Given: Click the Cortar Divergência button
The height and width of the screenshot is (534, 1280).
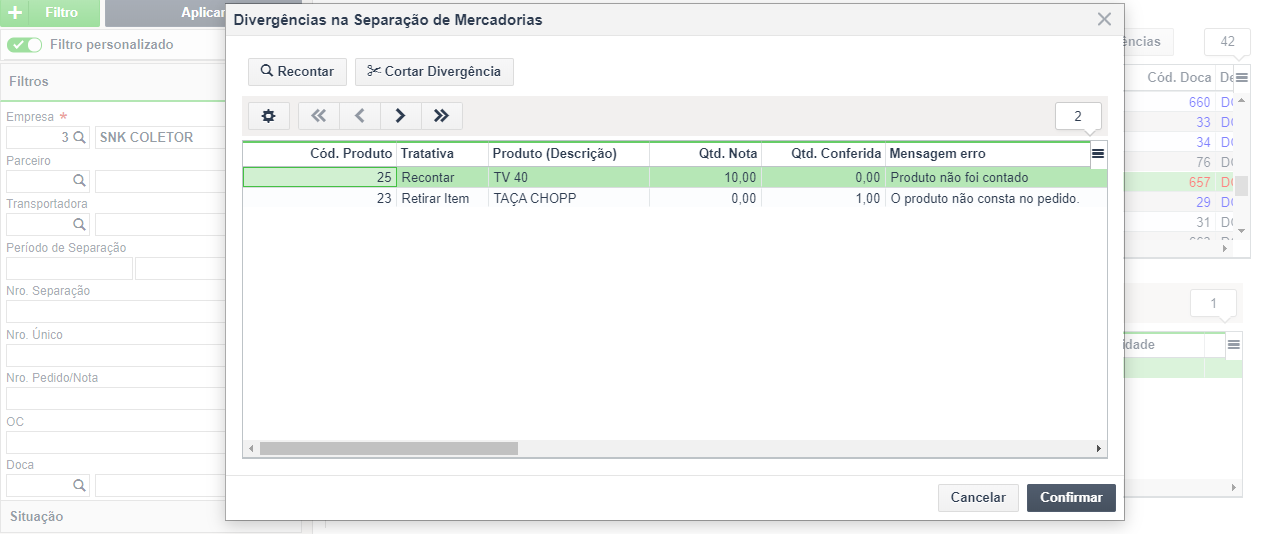Looking at the screenshot, I should (x=434, y=71).
